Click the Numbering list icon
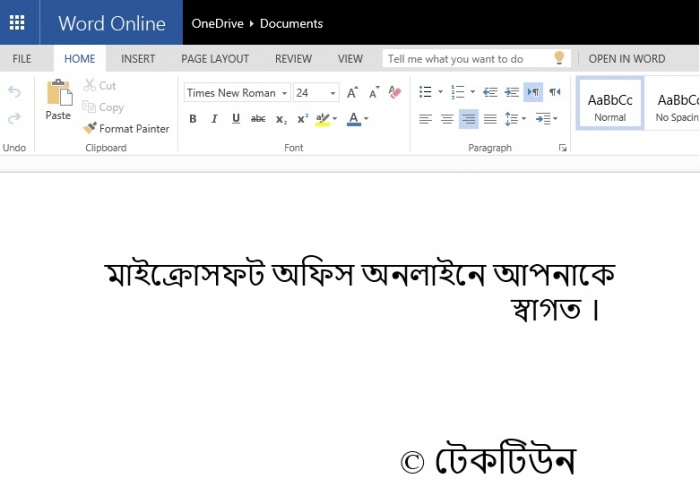Image resolution: width=700 pixels, height=504 pixels. pyautogui.click(x=458, y=92)
